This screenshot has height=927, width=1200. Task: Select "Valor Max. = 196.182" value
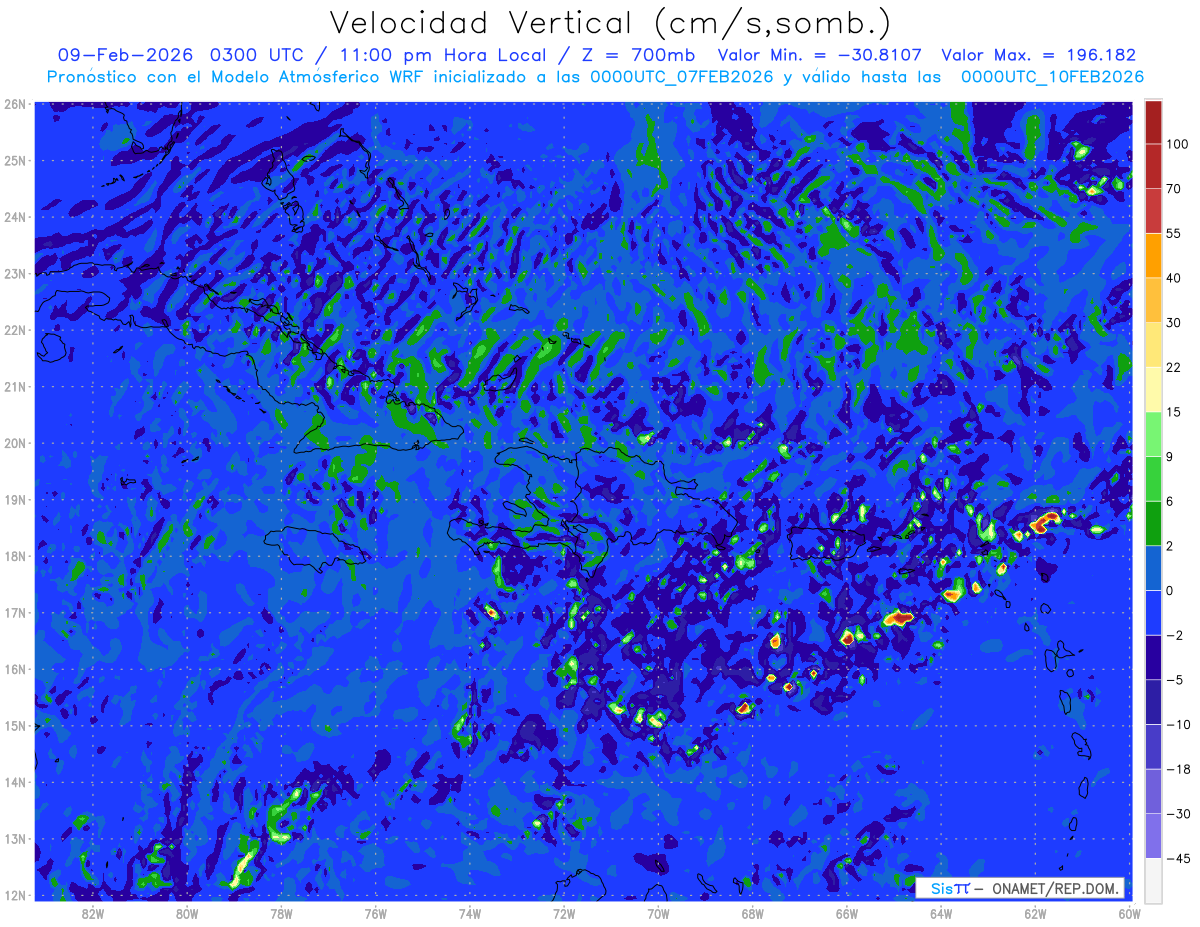click(1039, 55)
